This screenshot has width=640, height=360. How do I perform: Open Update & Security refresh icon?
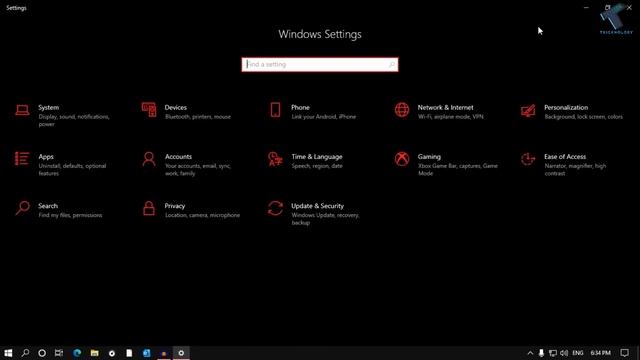point(275,208)
